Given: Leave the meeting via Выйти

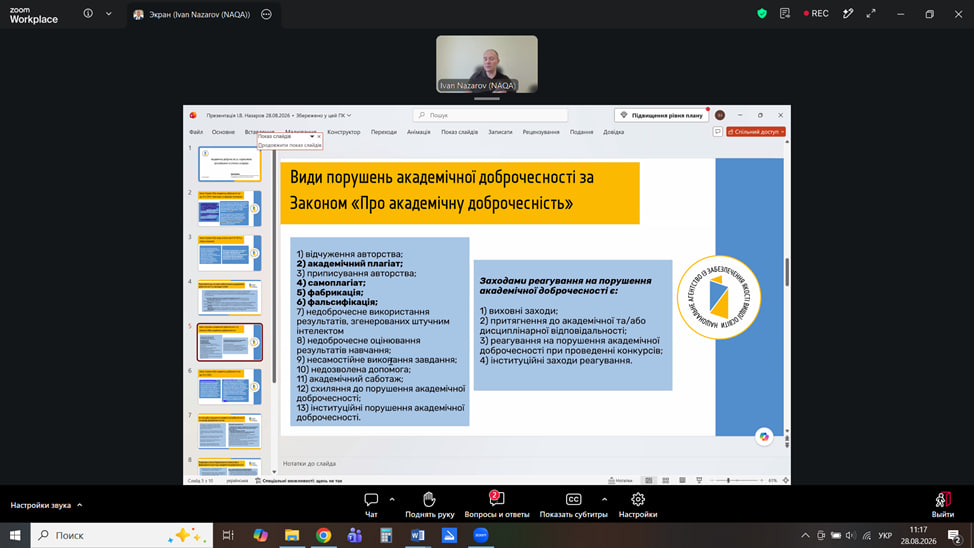Looking at the screenshot, I should coord(942,505).
